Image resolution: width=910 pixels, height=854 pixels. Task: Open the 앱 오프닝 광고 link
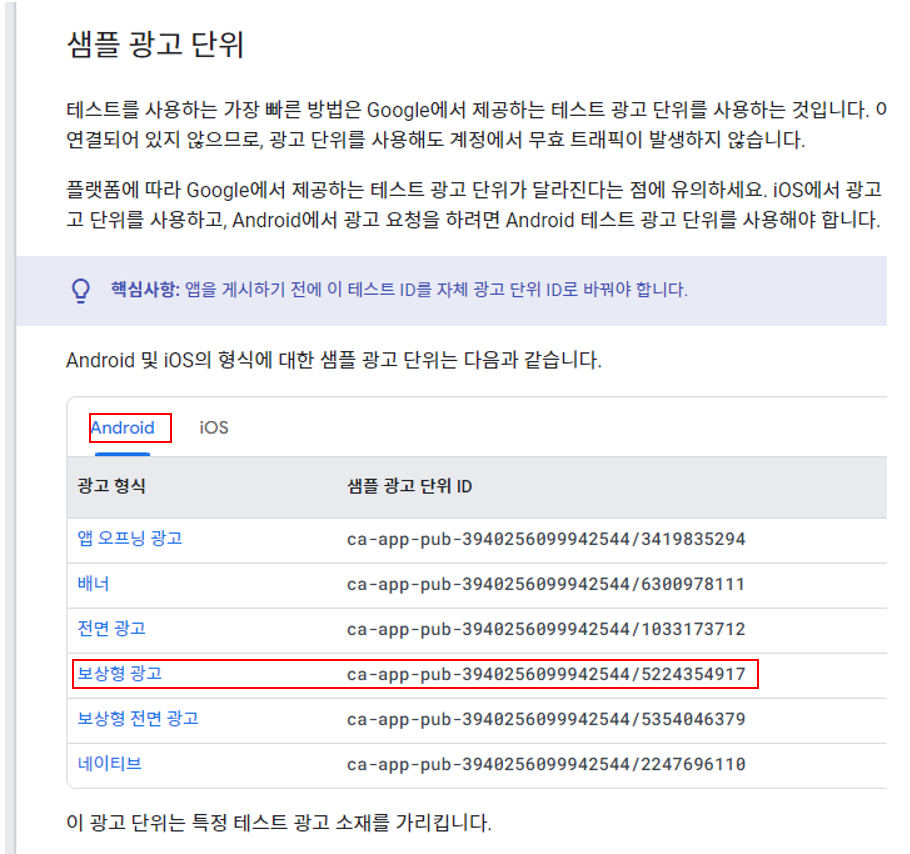130,538
